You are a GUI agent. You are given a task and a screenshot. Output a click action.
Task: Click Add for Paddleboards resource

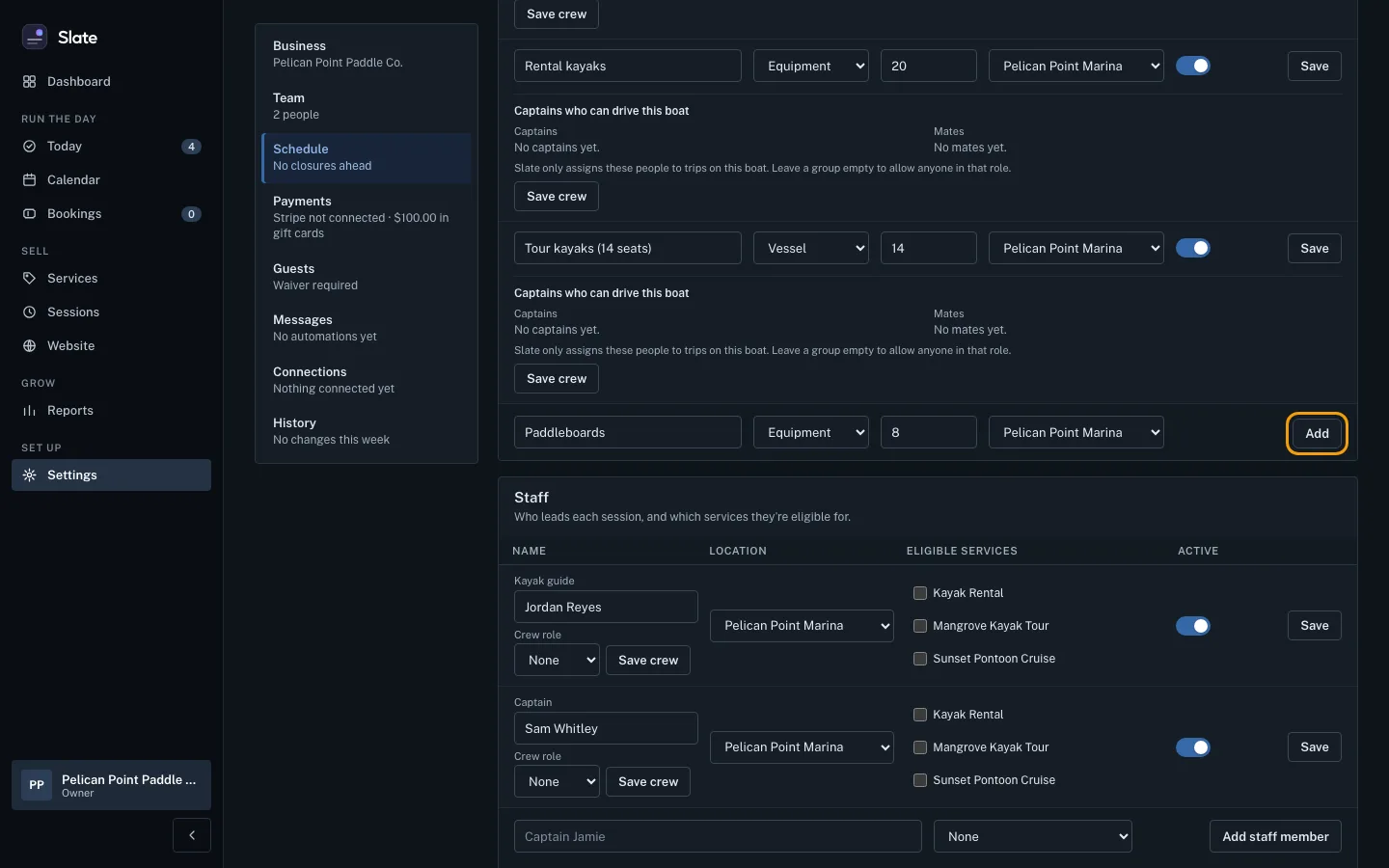coord(1317,433)
